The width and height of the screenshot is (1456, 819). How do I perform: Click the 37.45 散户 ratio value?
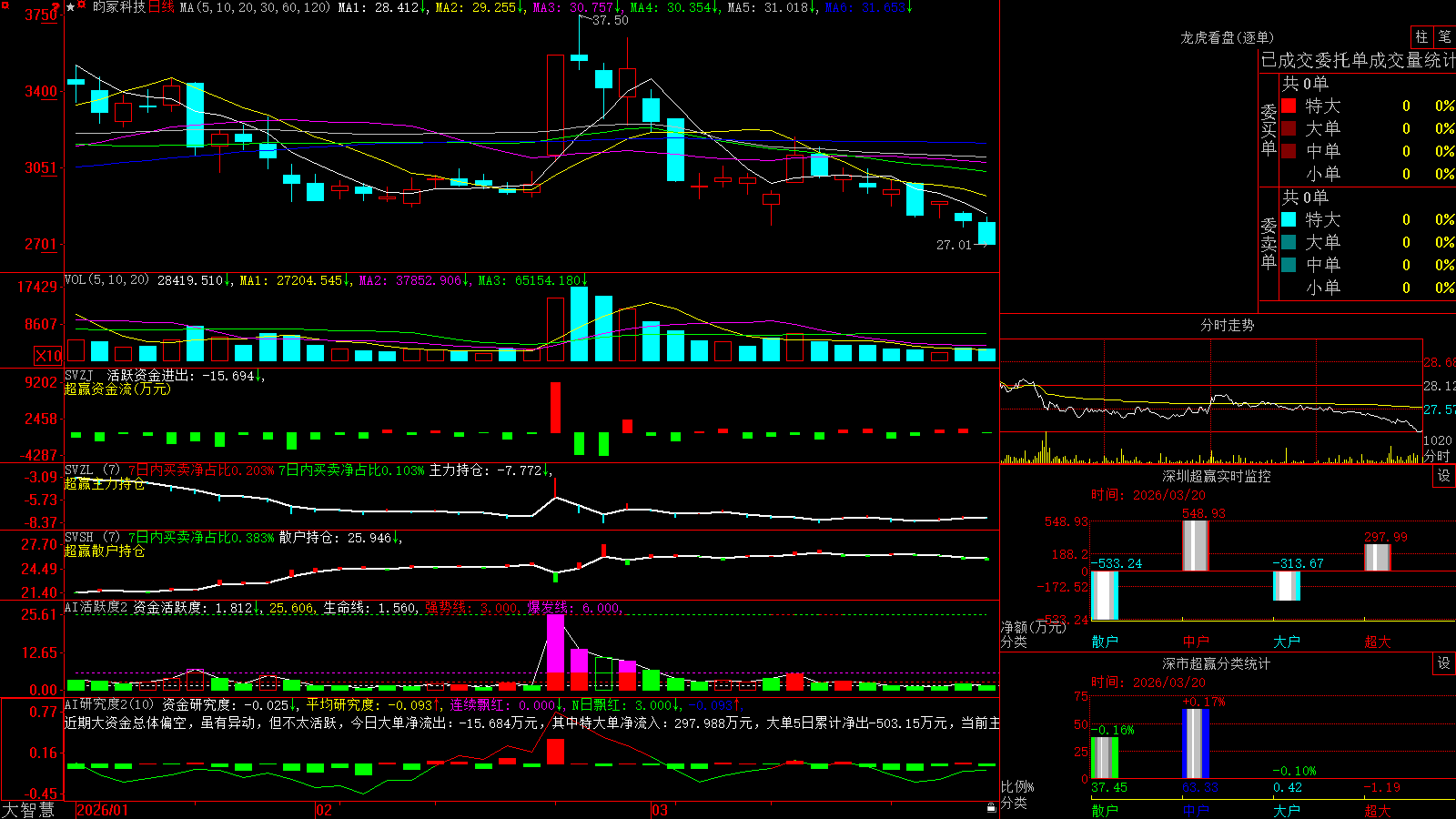point(1109,787)
